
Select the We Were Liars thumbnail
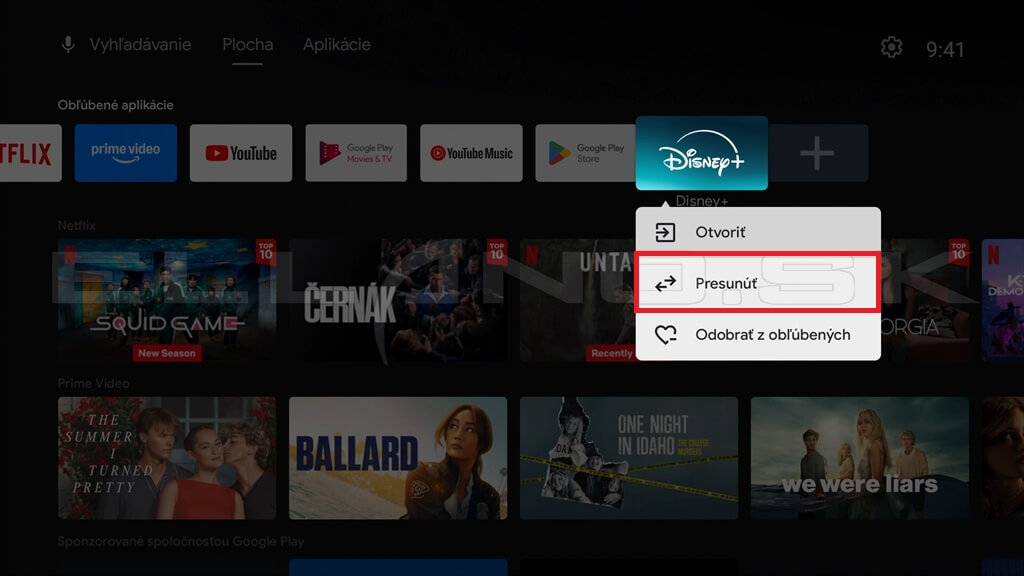(860, 458)
